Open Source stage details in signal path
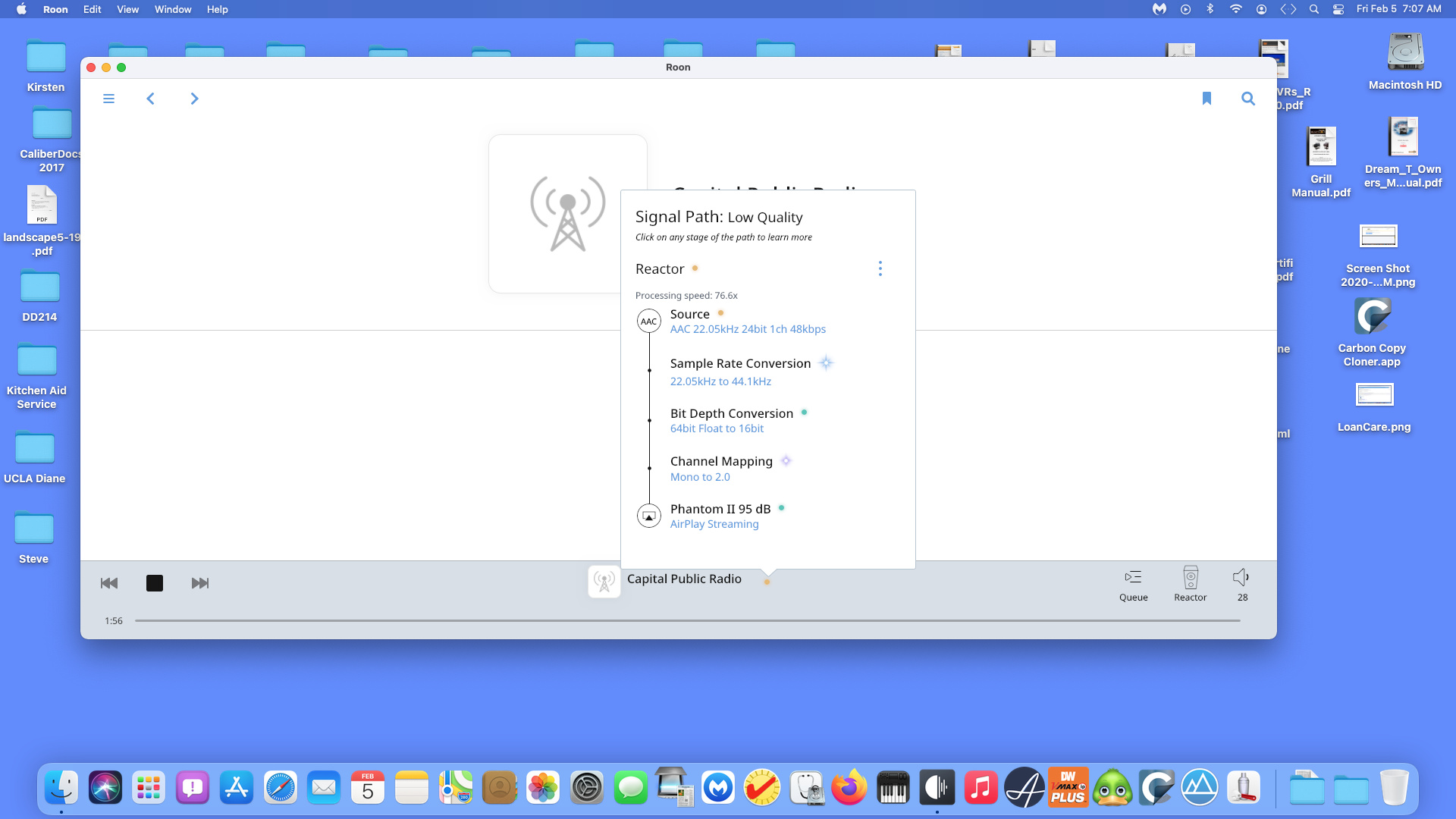 [689, 314]
